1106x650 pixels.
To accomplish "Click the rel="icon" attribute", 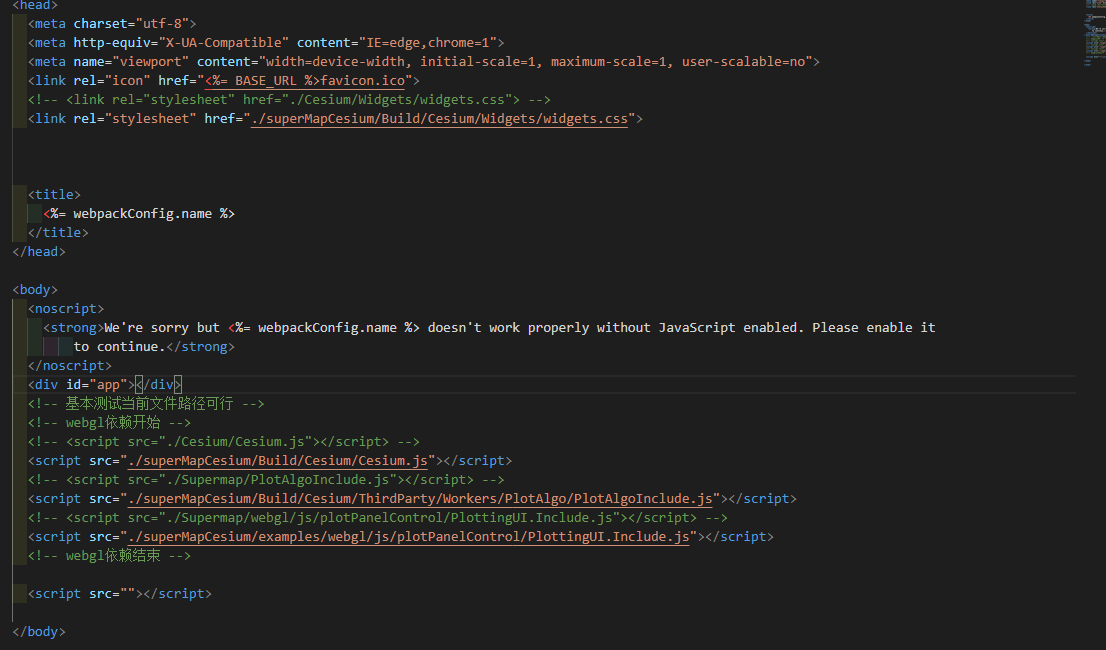I will [112, 81].
